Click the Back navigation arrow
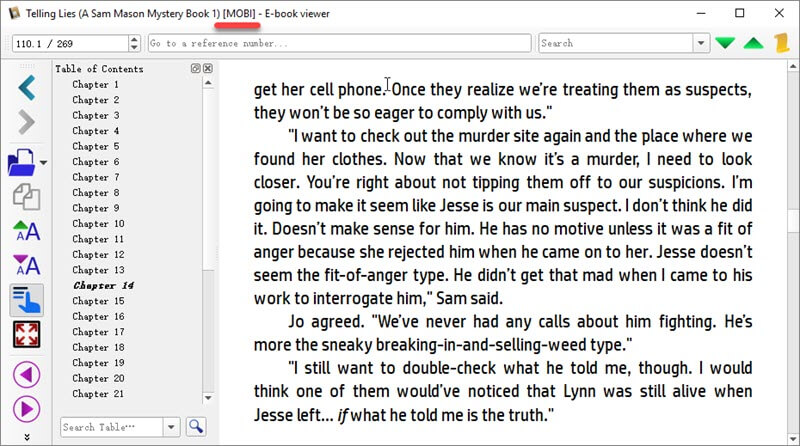 [x=26, y=87]
